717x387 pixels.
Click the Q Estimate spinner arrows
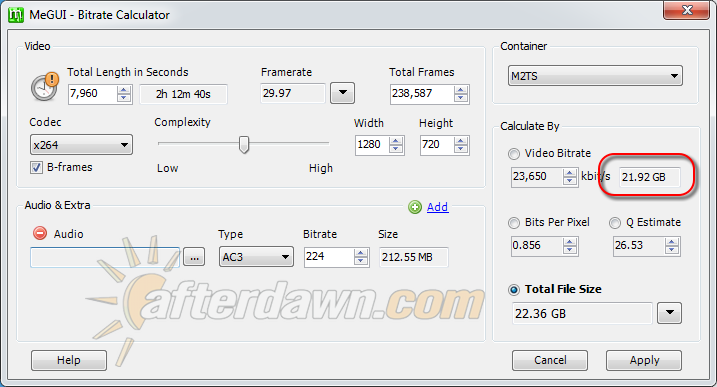(672, 246)
